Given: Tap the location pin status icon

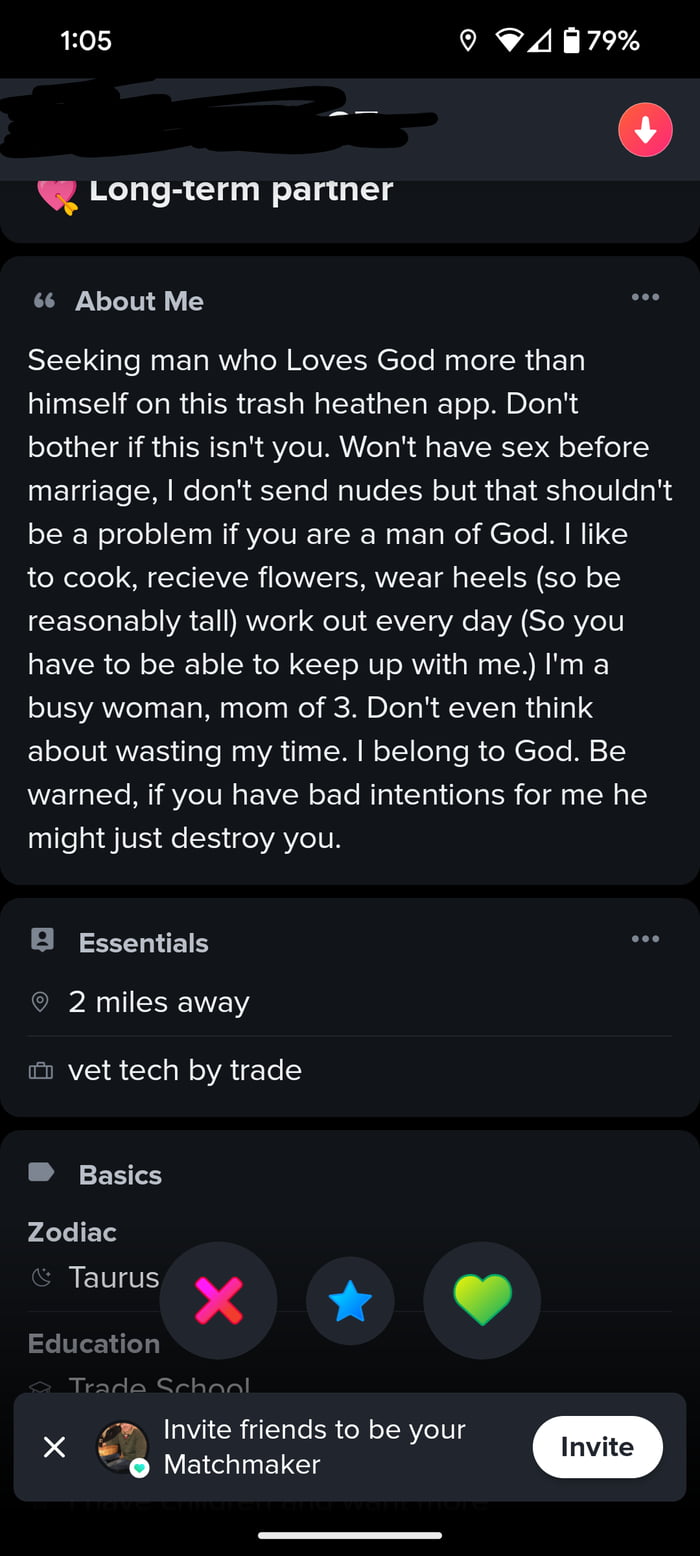Looking at the screenshot, I should [x=467, y=40].
